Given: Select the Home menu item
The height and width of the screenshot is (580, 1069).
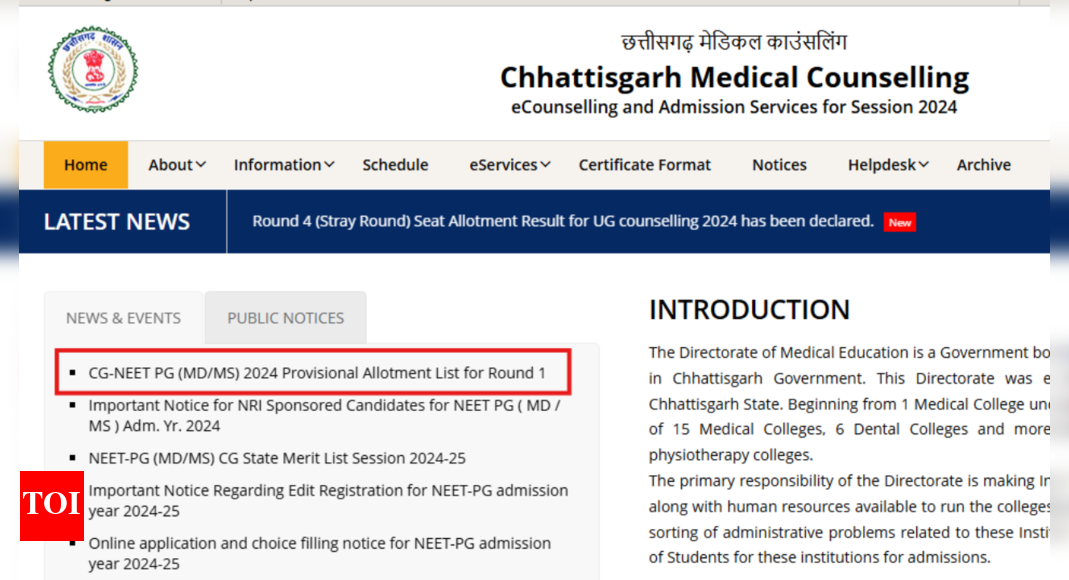Looking at the screenshot, I should pos(85,165).
